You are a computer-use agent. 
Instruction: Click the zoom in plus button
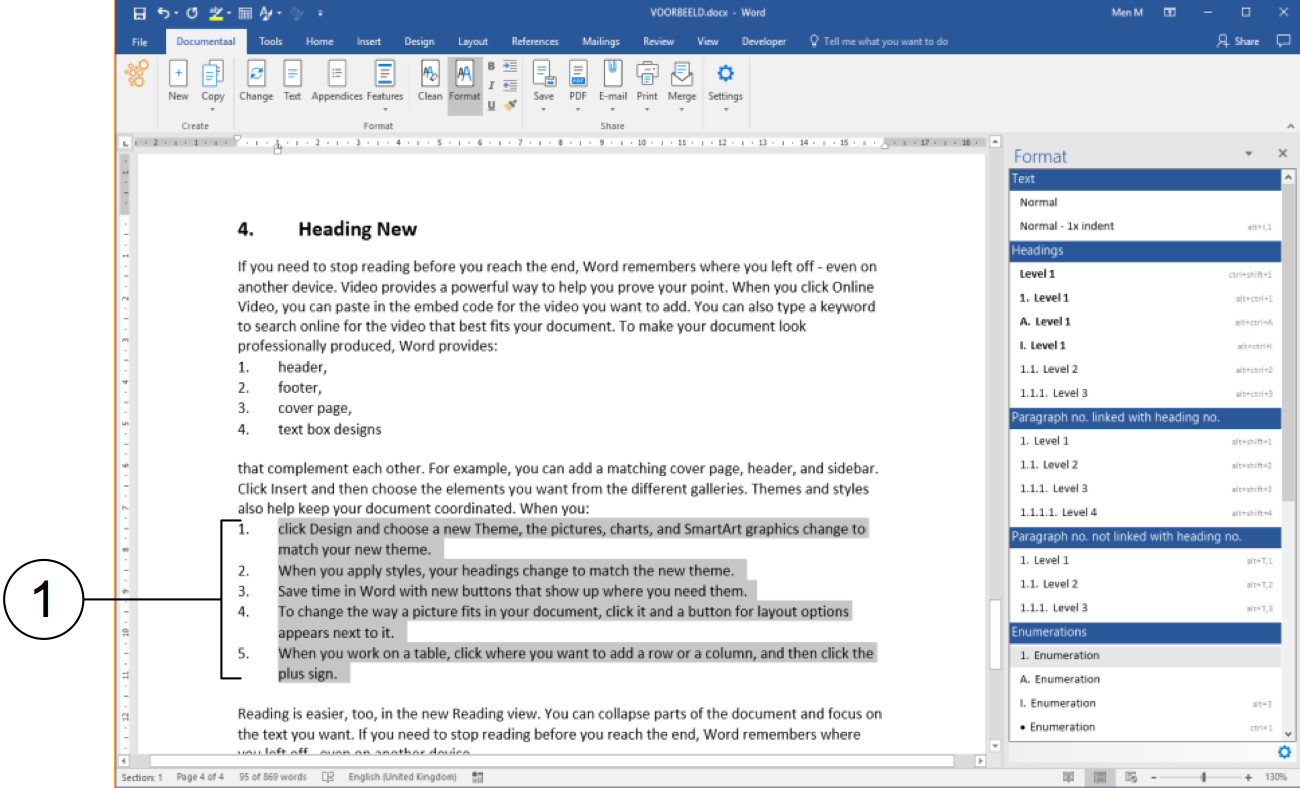(1248, 777)
